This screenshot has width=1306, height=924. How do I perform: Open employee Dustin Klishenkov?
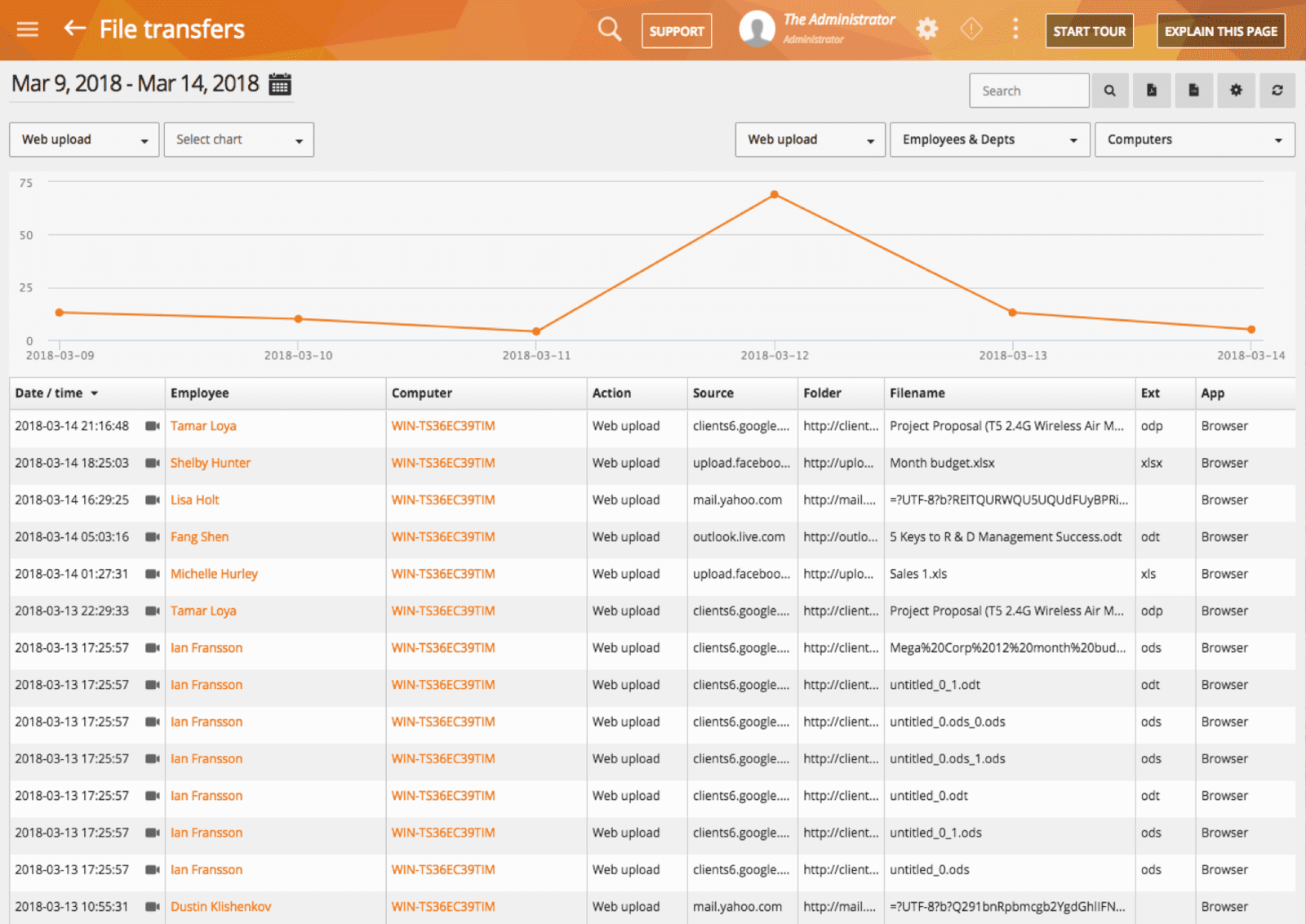tap(220, 906)
